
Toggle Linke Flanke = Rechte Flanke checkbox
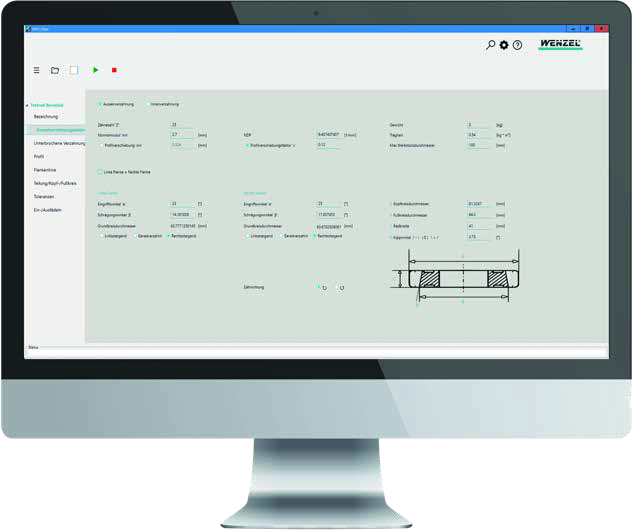coord(99,172)
